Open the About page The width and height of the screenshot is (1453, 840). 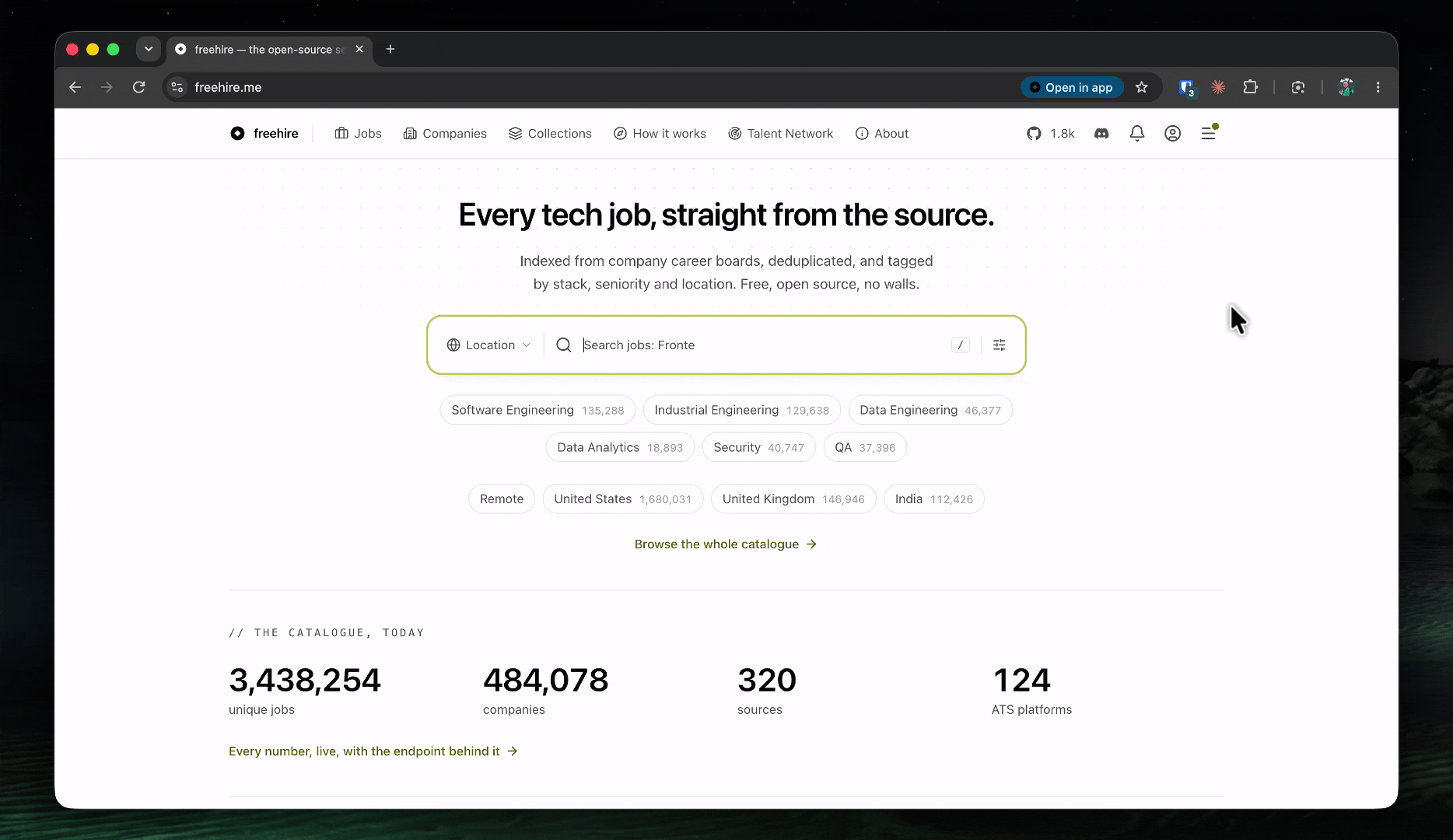[x=882, y=134]
